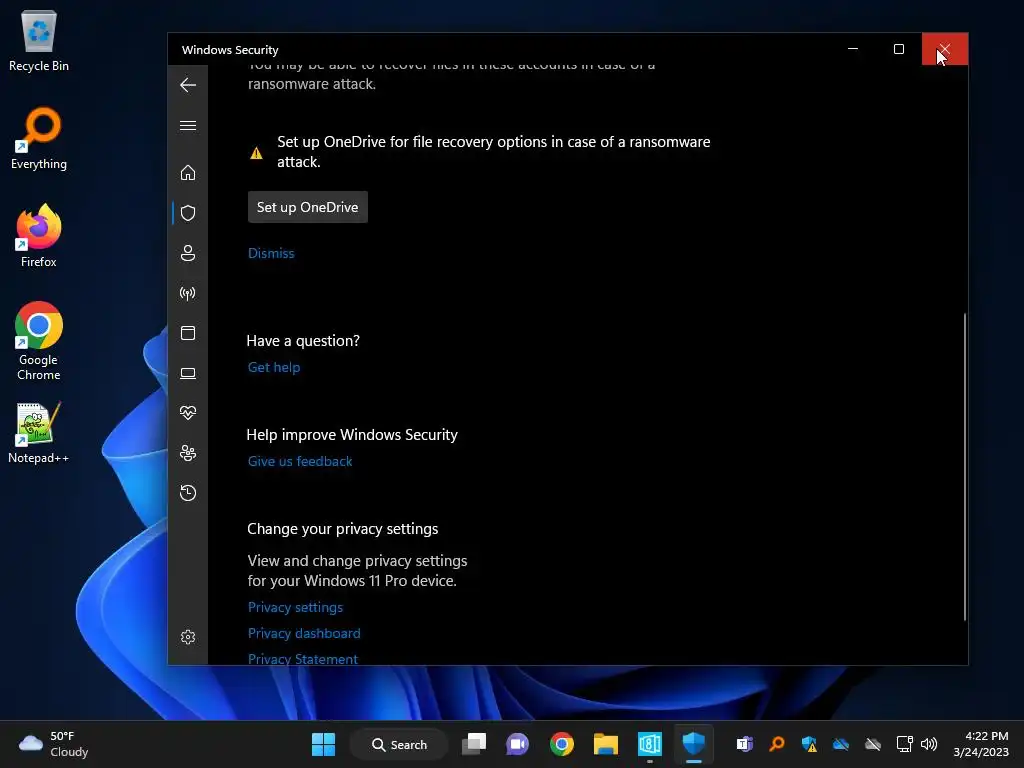Image resolution: width=1024 pixels, height=768 pixels.
Task: Click the grey OneDrive tray icon
Action: [x=873, y=744]
